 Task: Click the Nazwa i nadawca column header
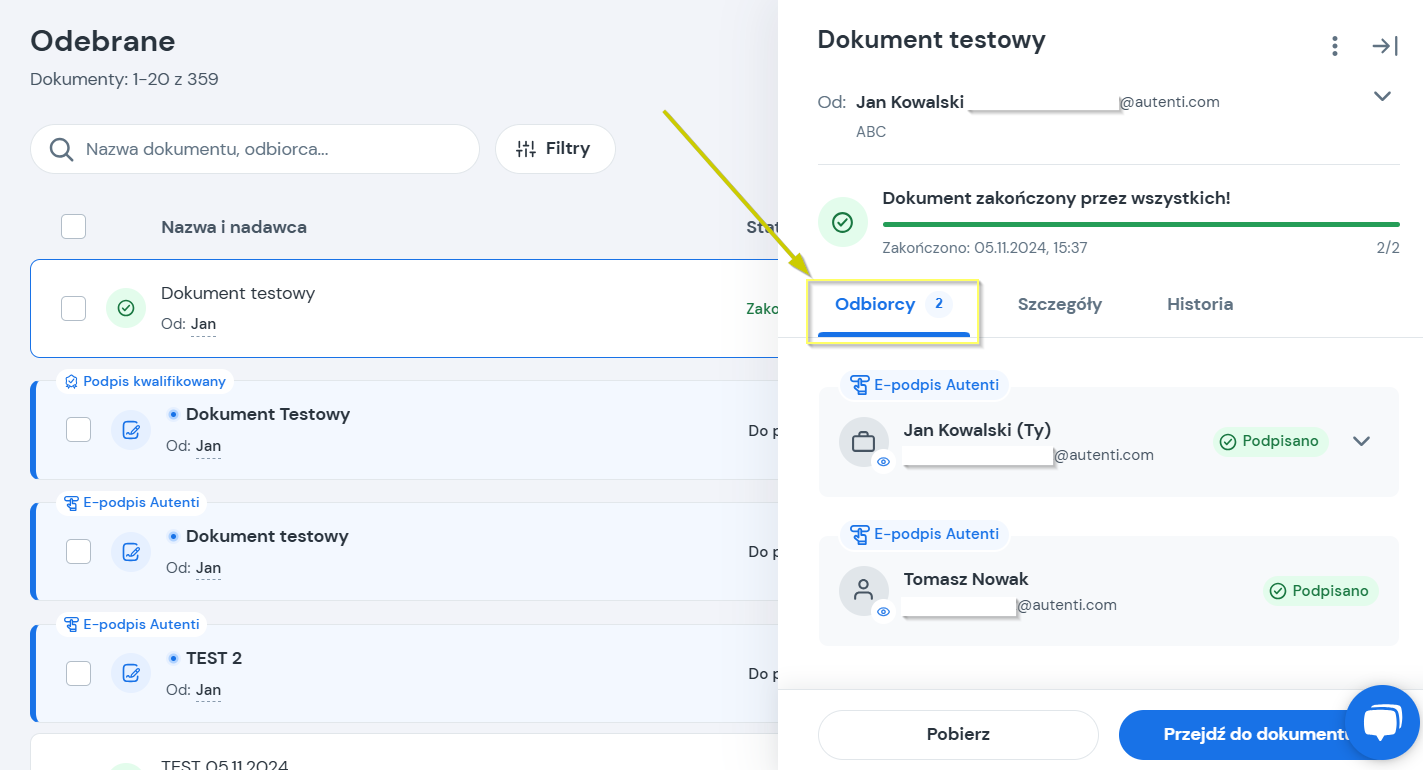(234, 227)
